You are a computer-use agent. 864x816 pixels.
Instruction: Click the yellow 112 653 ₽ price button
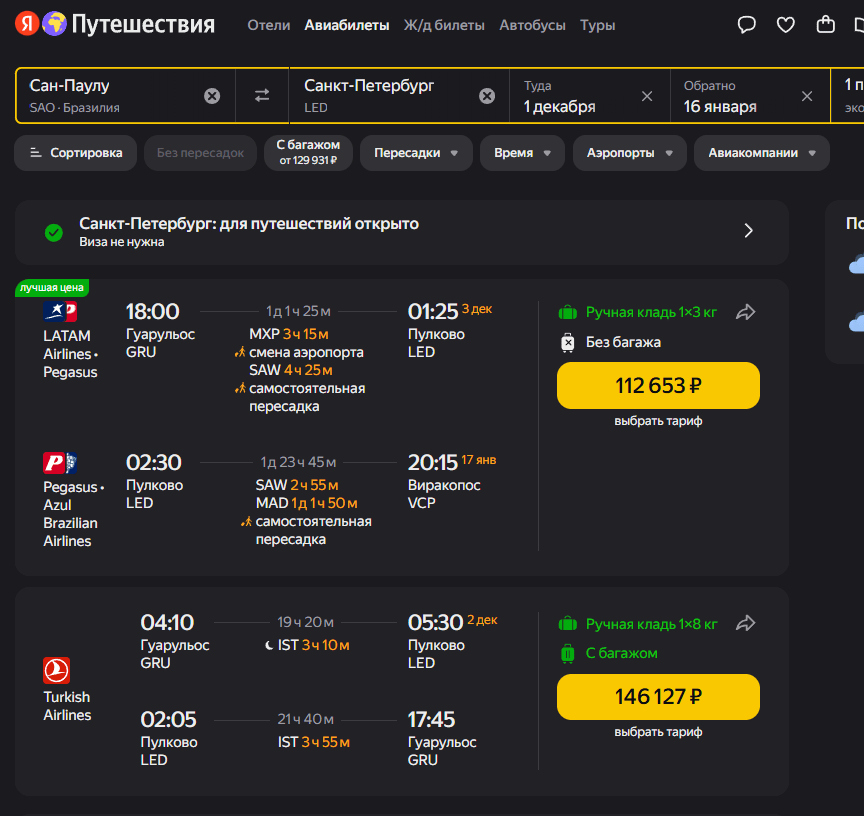pos(658,385)
